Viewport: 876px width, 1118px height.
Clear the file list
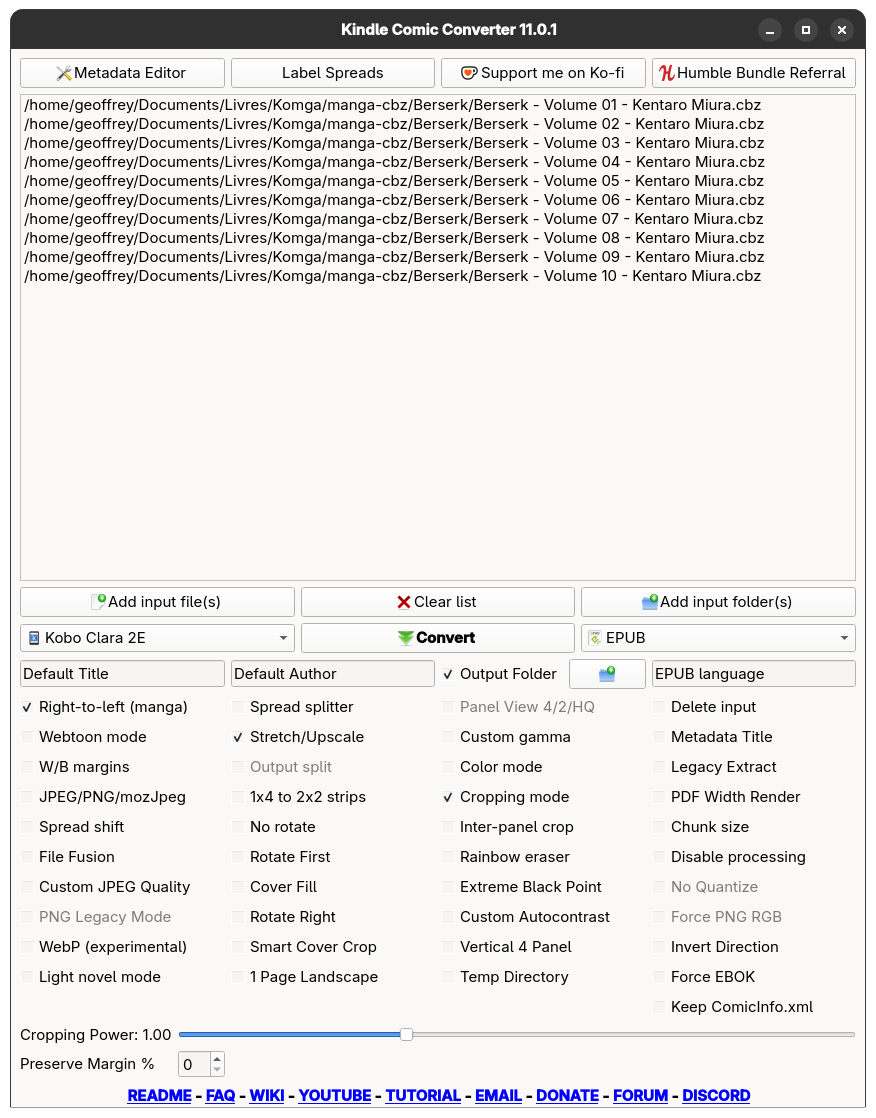tap(438, 602)
